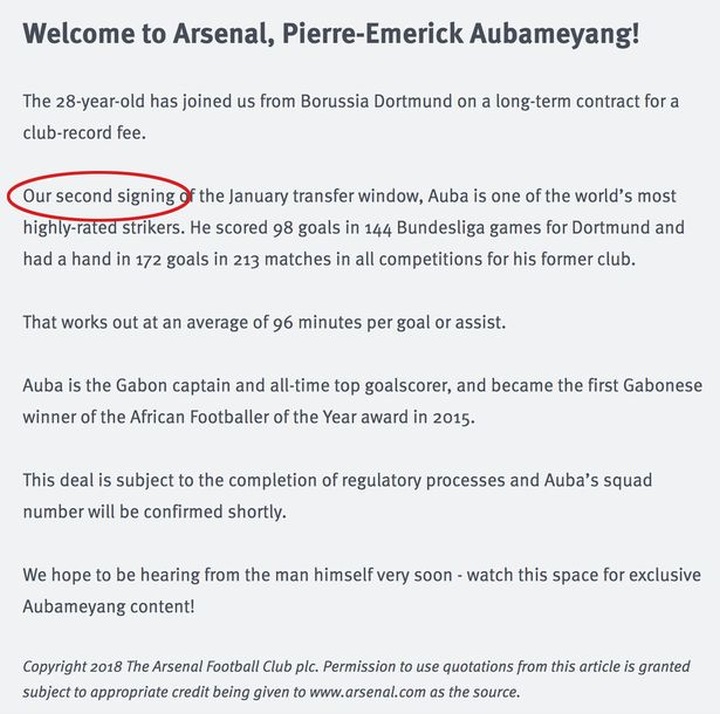The height and width of the screenshot is (714, 720).
Task: Click 'The Arsenal Football Club plc' text
Action: pyautogui.click(x=222, y=666)
